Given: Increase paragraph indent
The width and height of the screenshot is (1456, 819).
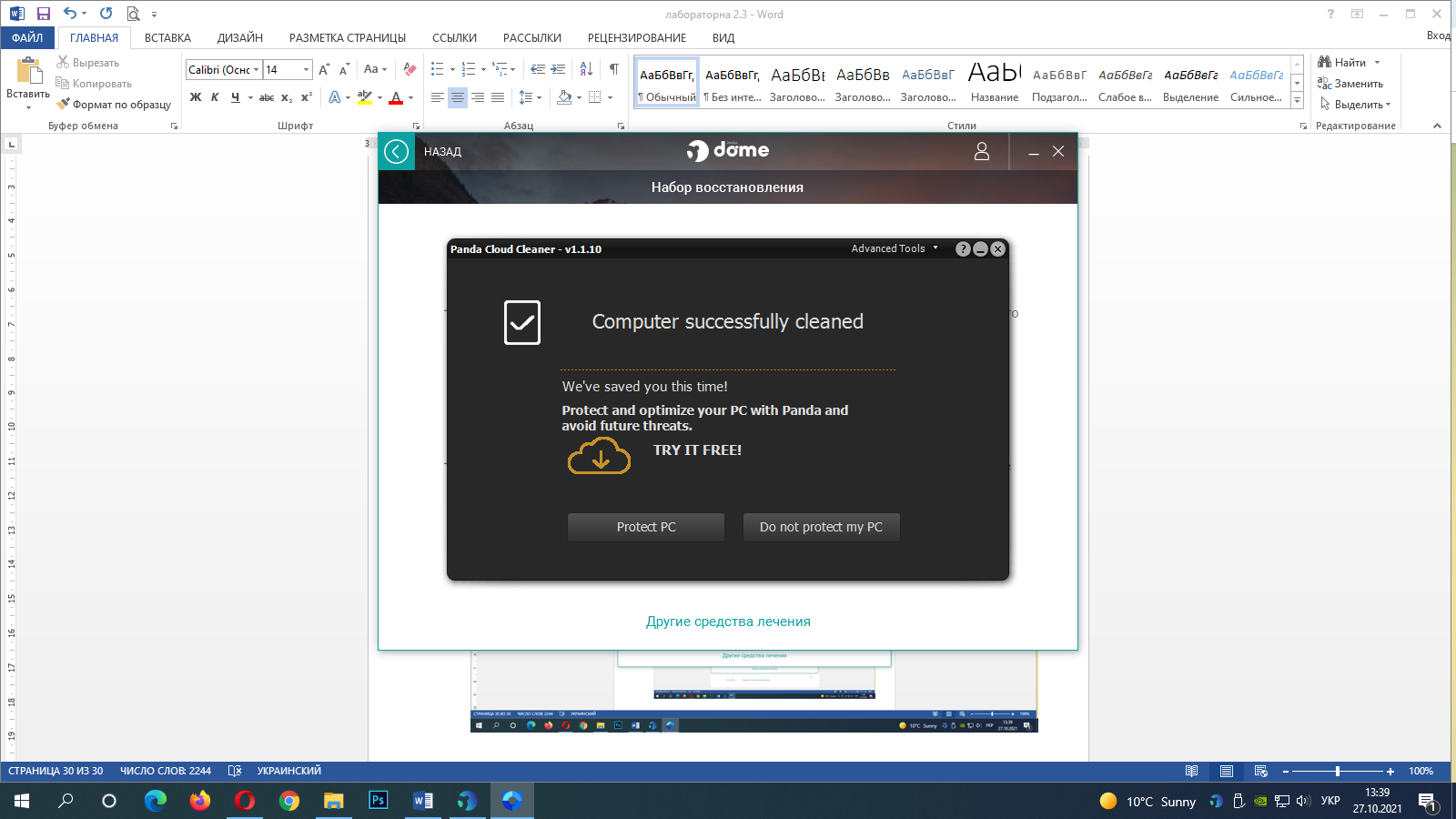Looking at the screenshot, I should pyautogui.click(x=558, y=69).
